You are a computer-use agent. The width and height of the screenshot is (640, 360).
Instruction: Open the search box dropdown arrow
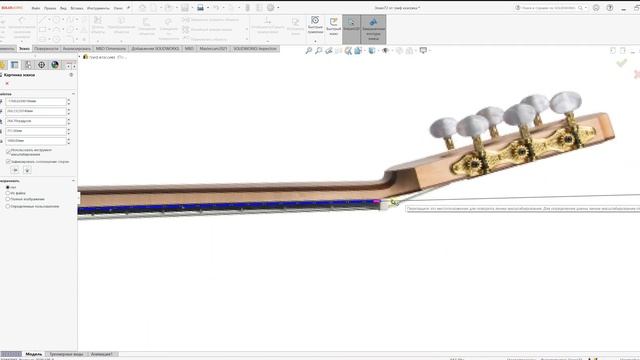click(586, 8)
